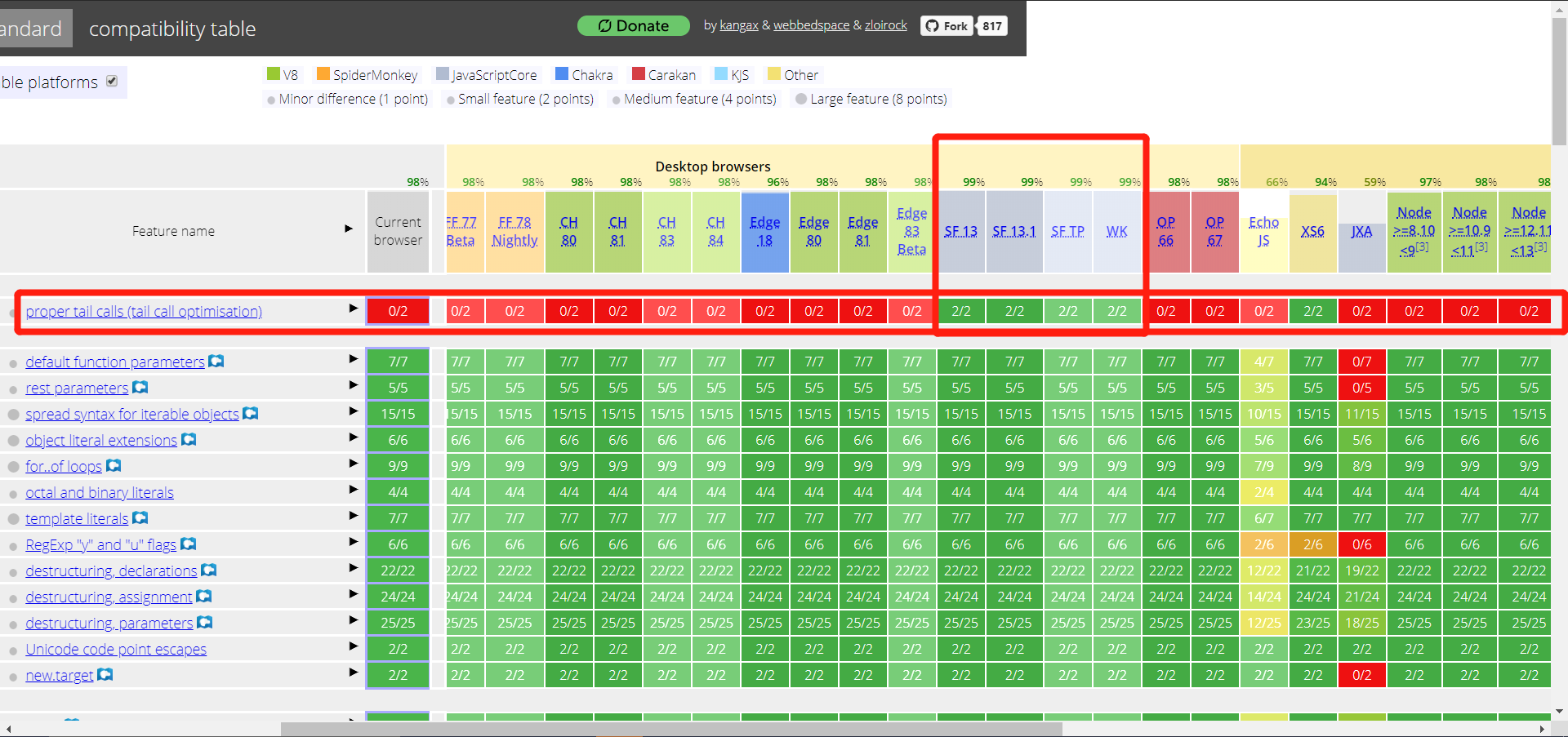Select the SF 13 browser column header
The image size is (1568, 737).
click(x=960, y=231)
